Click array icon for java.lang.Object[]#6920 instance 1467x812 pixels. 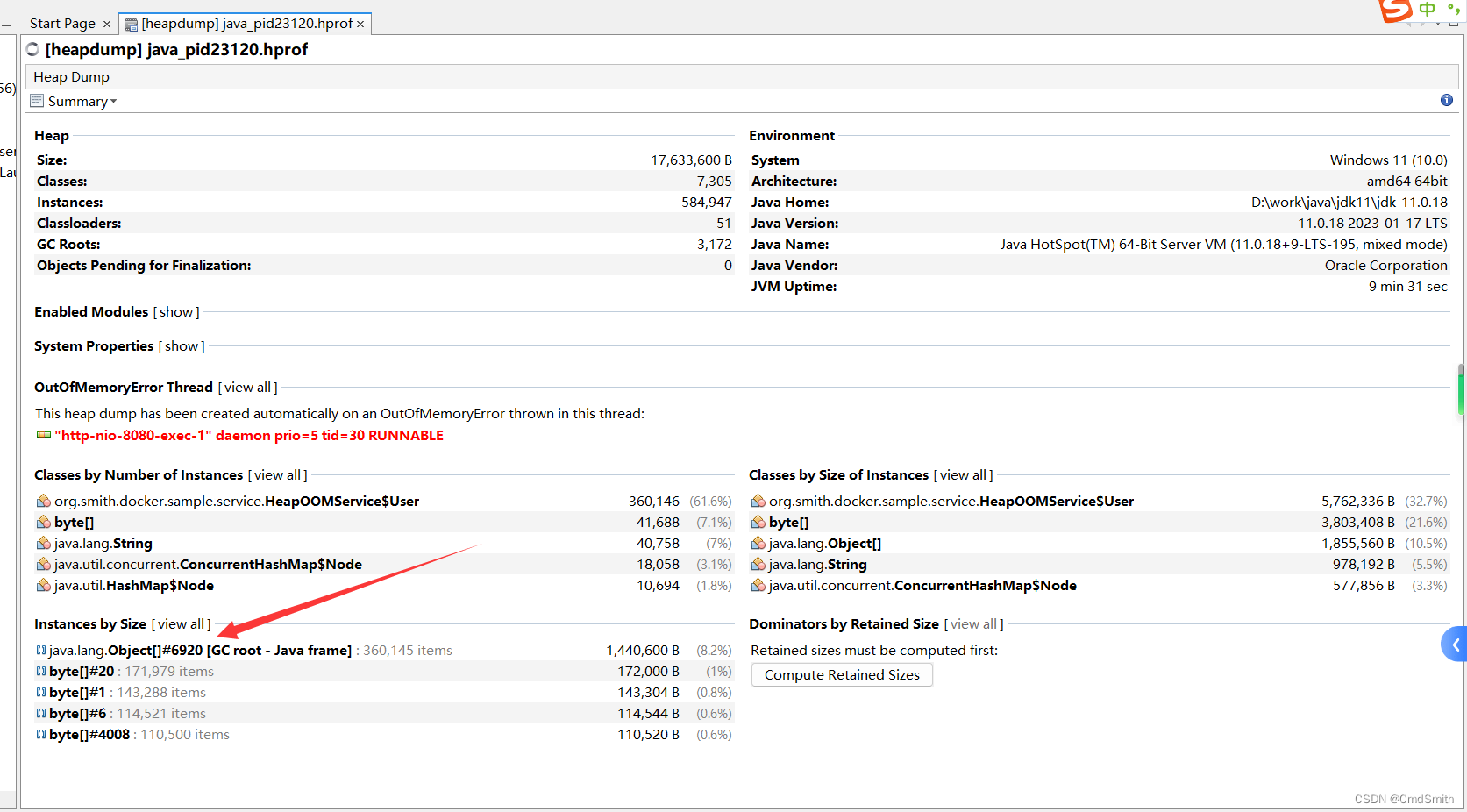41,650
